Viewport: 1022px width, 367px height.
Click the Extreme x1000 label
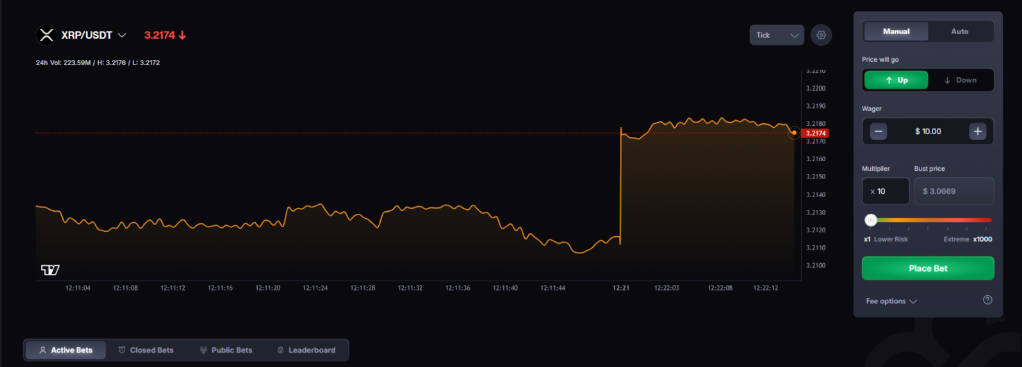tap(968, 239)
